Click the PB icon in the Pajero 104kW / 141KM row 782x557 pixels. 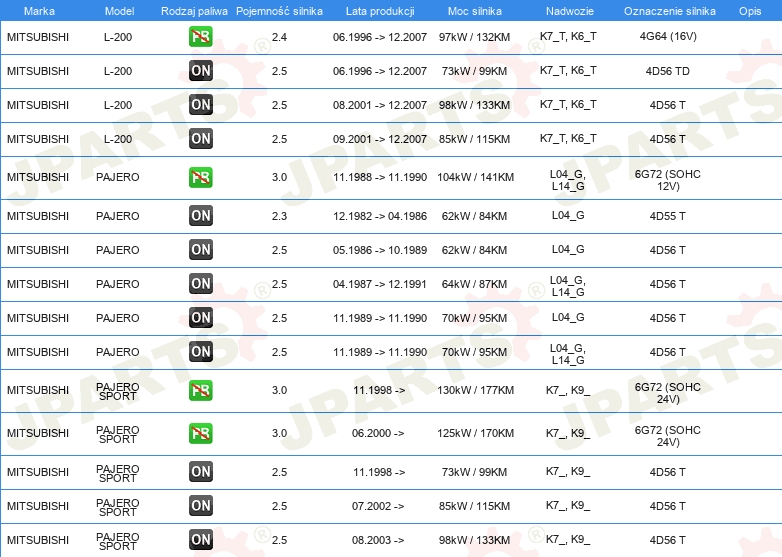[200, 178]
